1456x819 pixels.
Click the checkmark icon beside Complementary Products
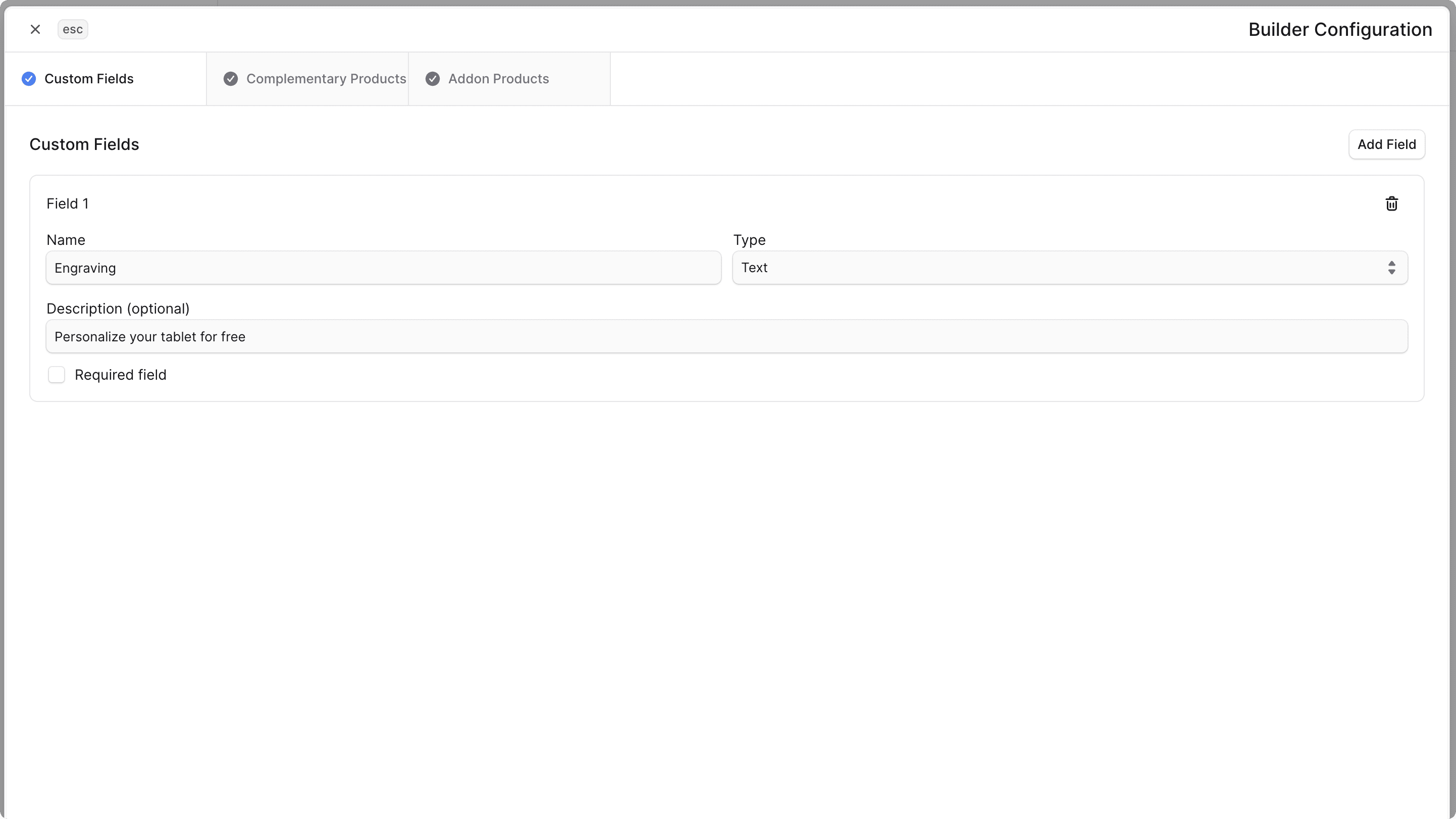[230, 79]
